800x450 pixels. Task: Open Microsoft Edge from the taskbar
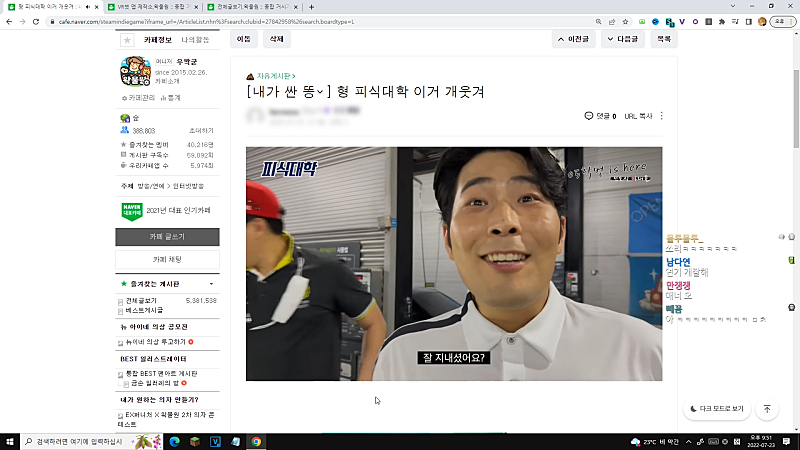pos(172,441)
